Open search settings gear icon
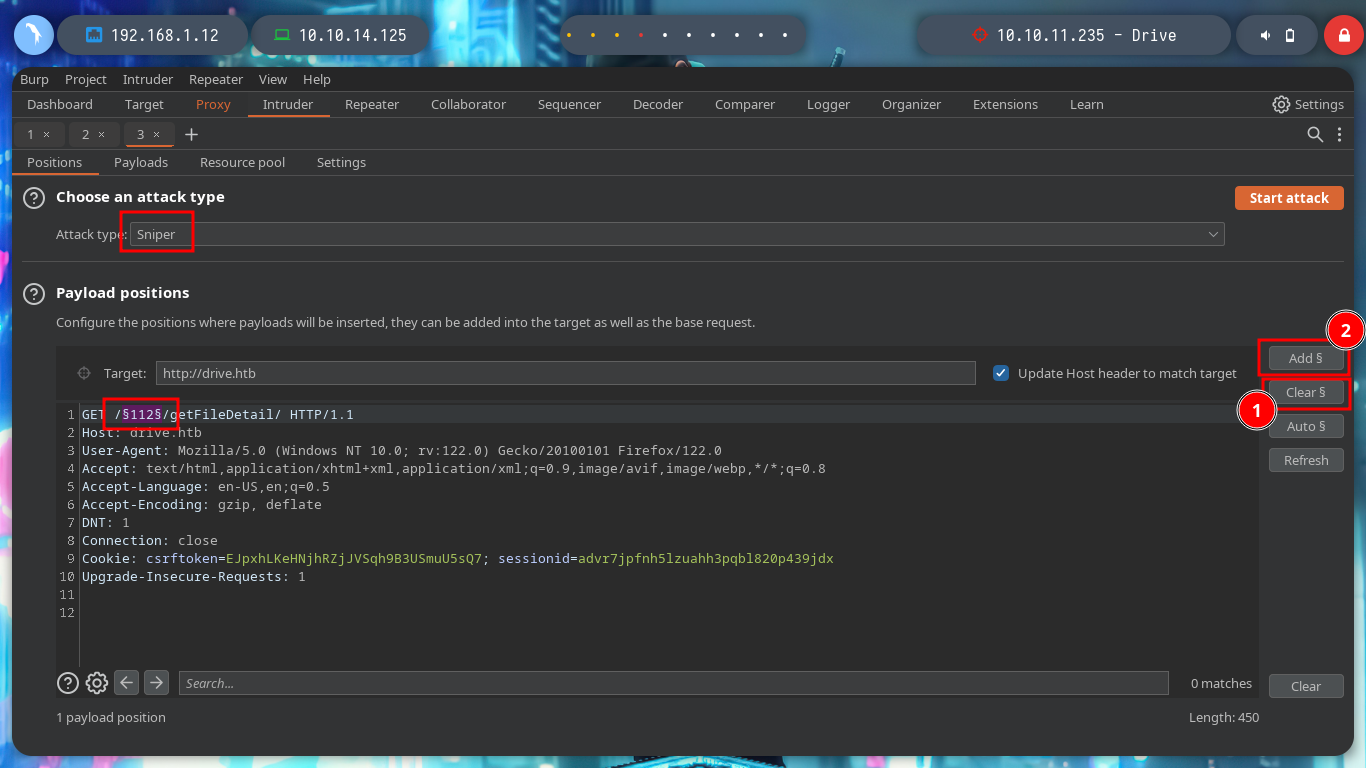1366x768 pixels. click(97, 683)
